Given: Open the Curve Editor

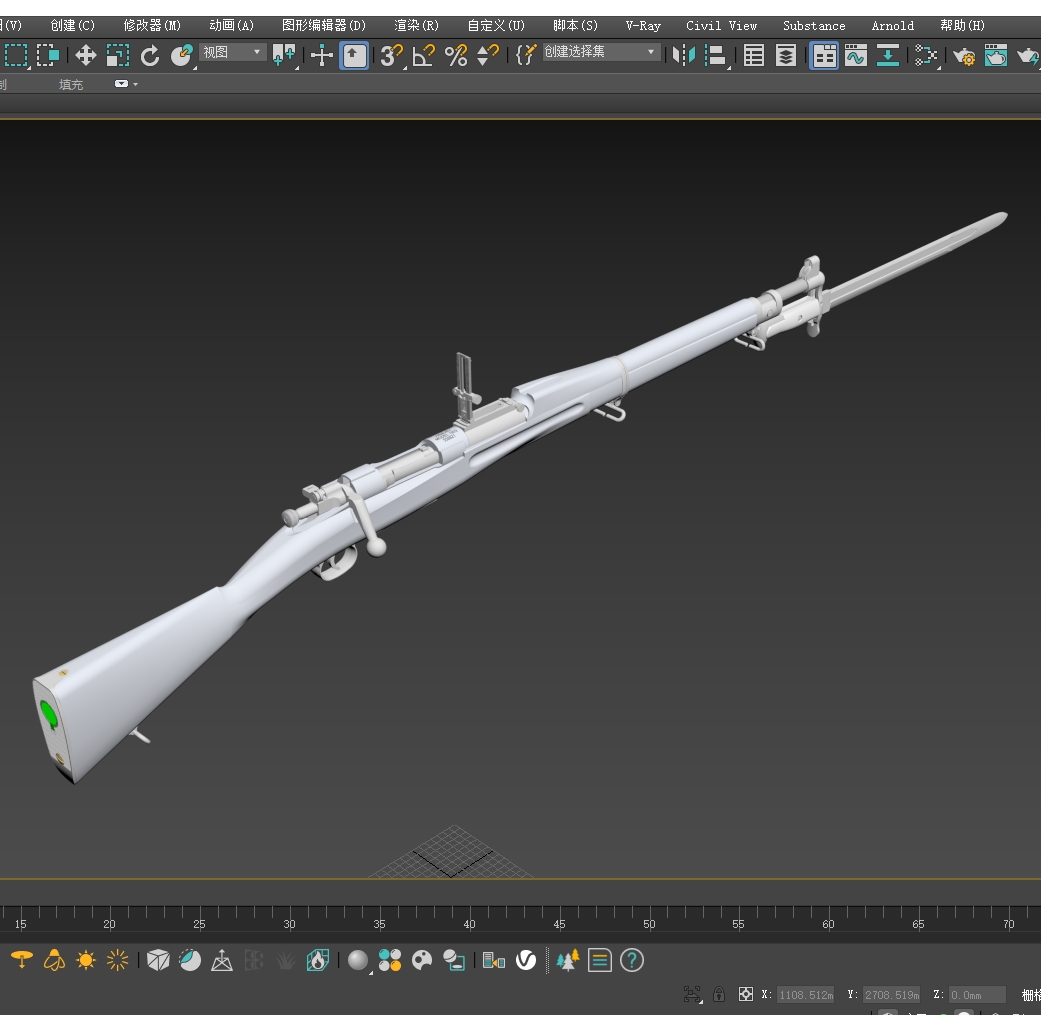Looking at the screenshot, I should point(856,55).
